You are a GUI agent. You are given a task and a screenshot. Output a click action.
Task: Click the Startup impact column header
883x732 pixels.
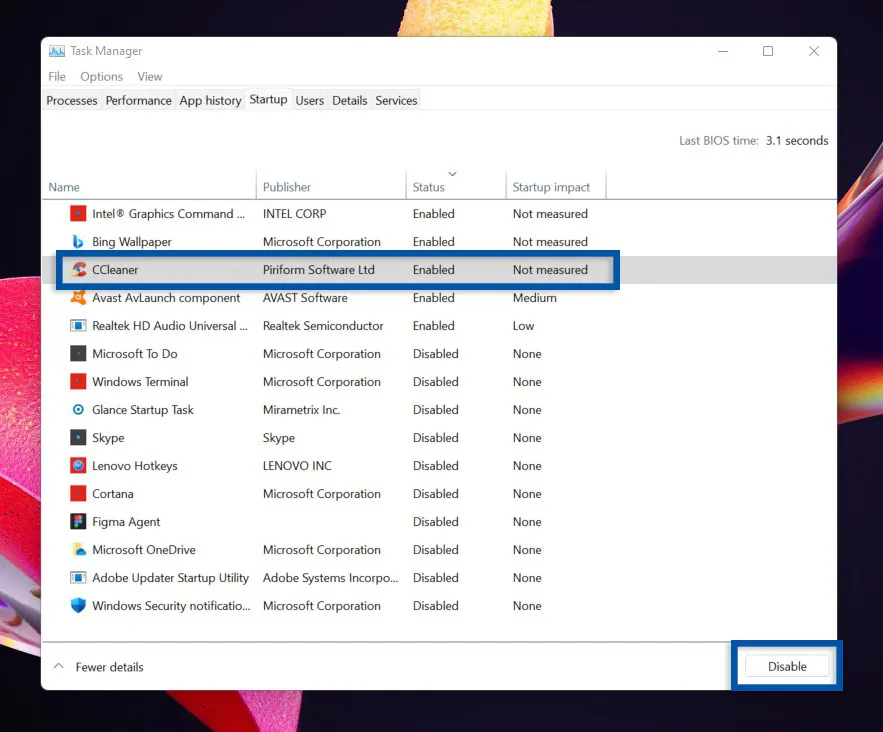pos(554,186)
